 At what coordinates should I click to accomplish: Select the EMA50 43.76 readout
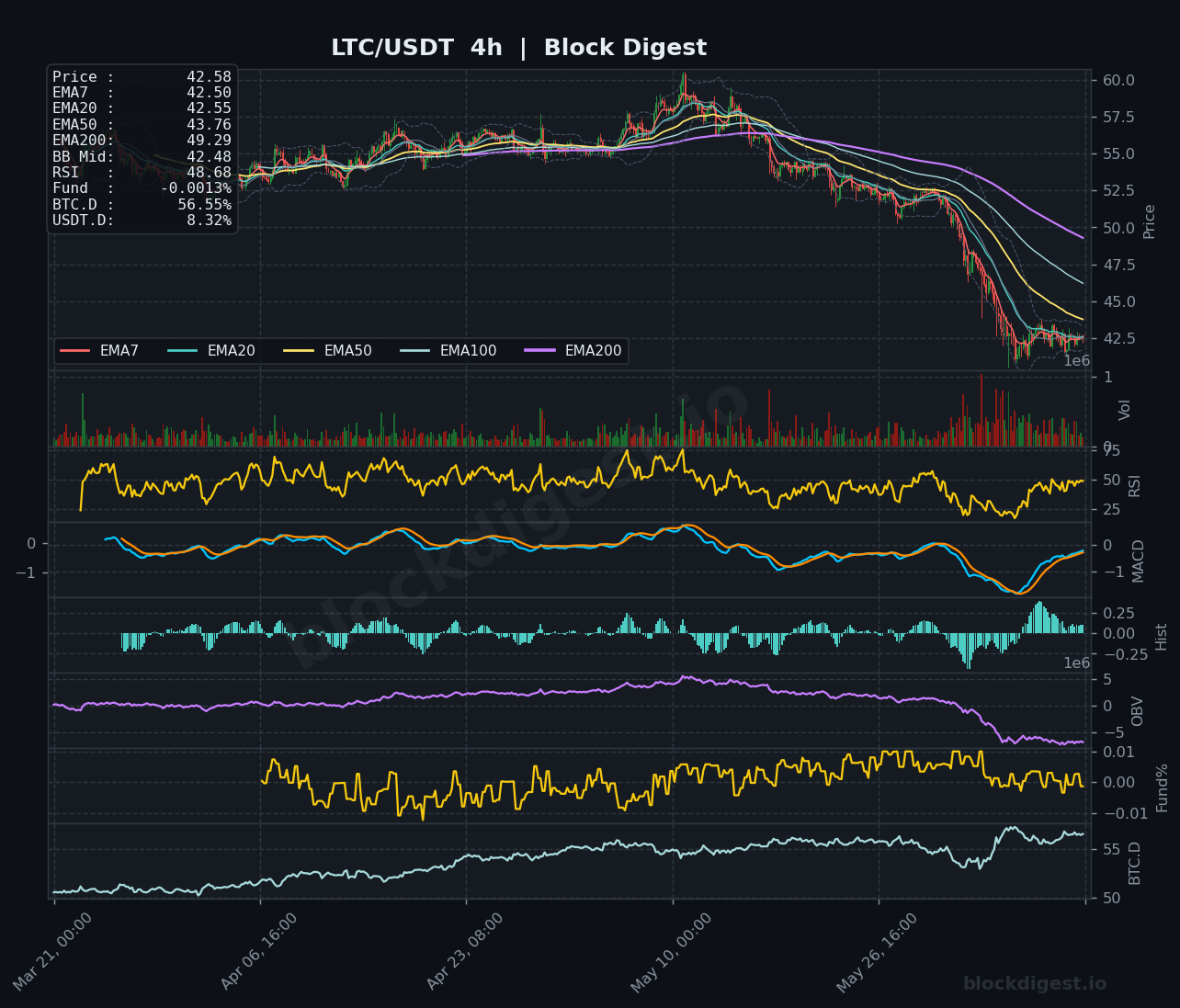pos(142,125)
